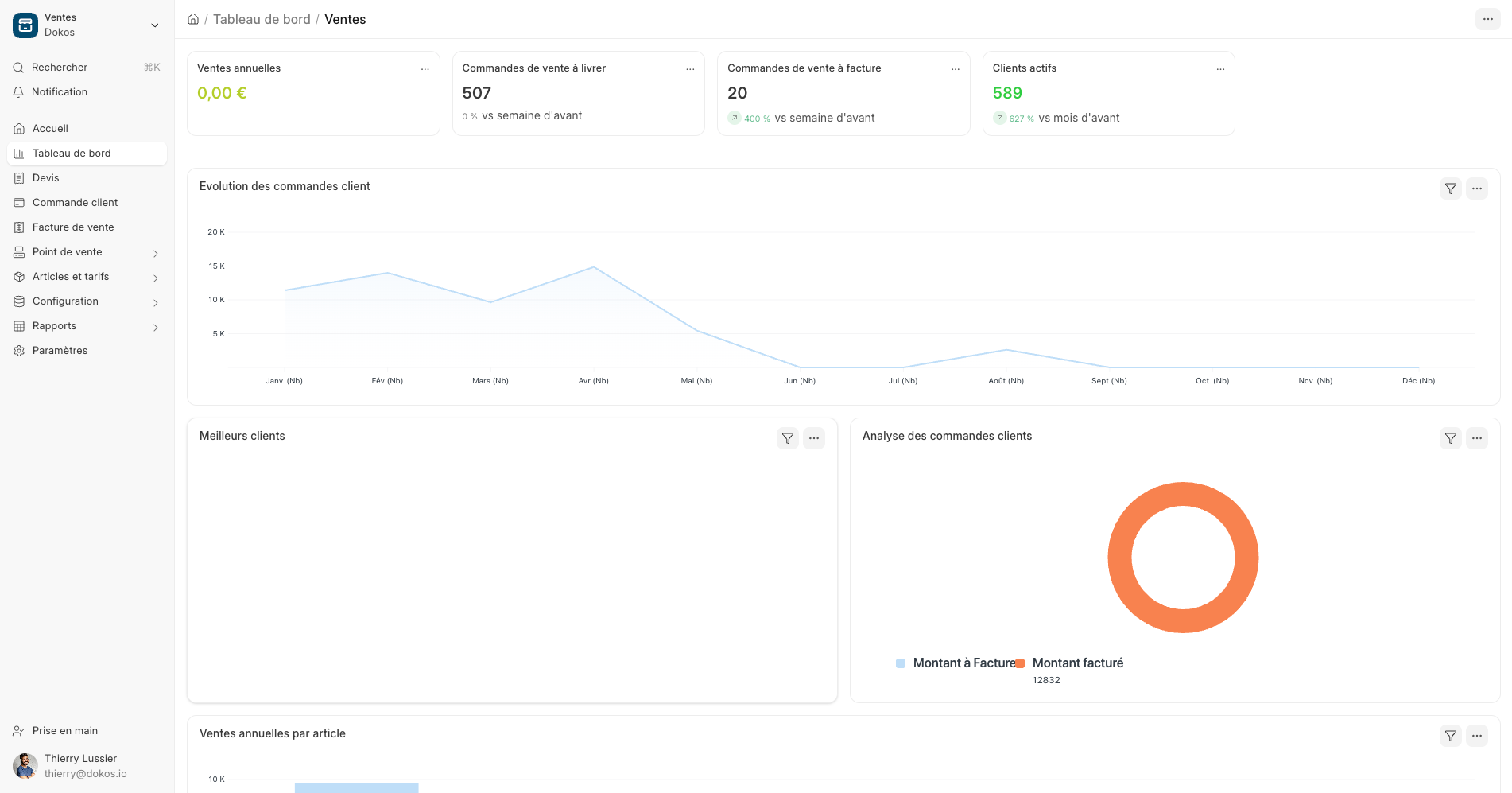The image size is (1512, 793).
Task: Toggle Montant facturé legend series
Action: pos(1070,663)
